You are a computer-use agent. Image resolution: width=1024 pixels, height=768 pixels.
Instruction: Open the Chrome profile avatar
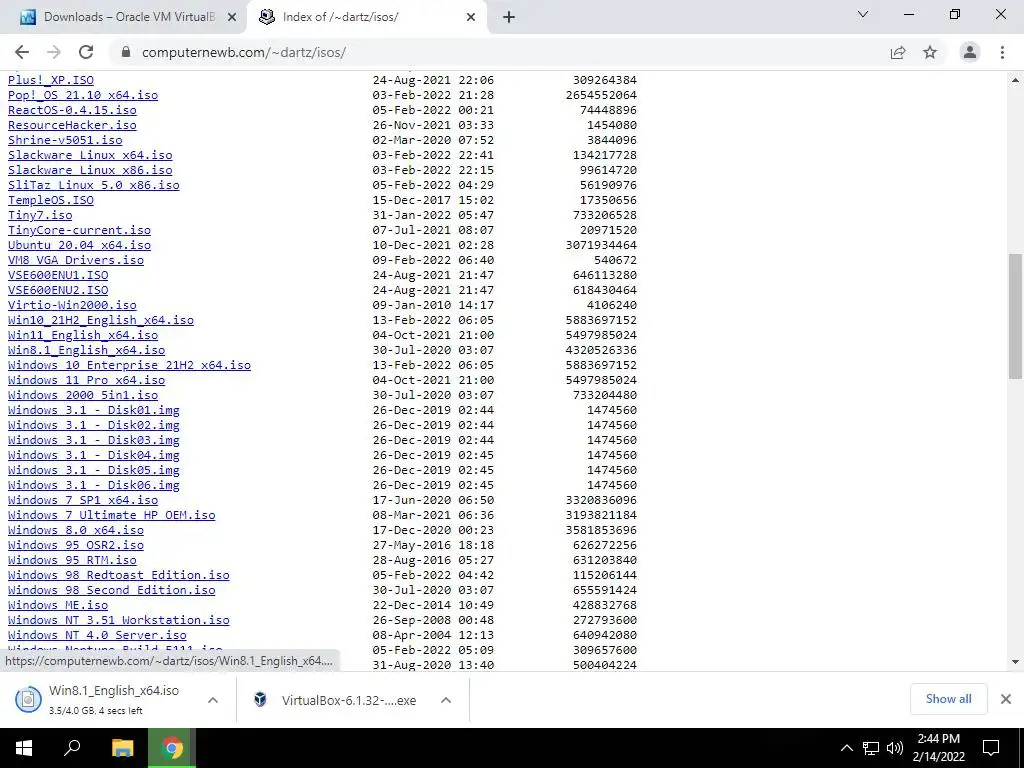(x=970, y=52)
